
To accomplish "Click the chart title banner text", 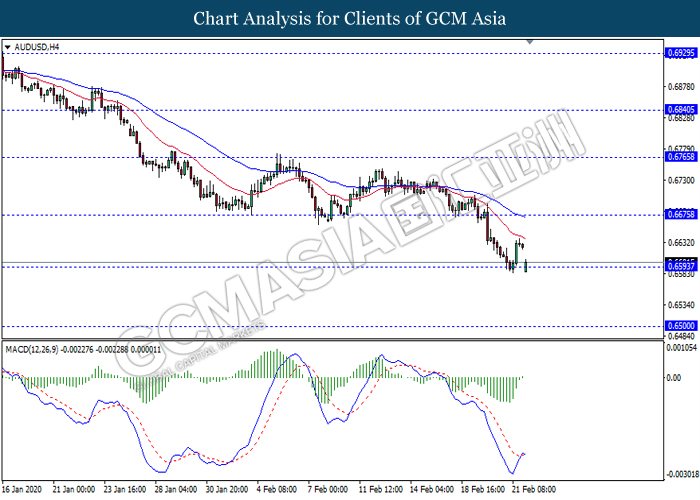I will (x=350, y=18).
